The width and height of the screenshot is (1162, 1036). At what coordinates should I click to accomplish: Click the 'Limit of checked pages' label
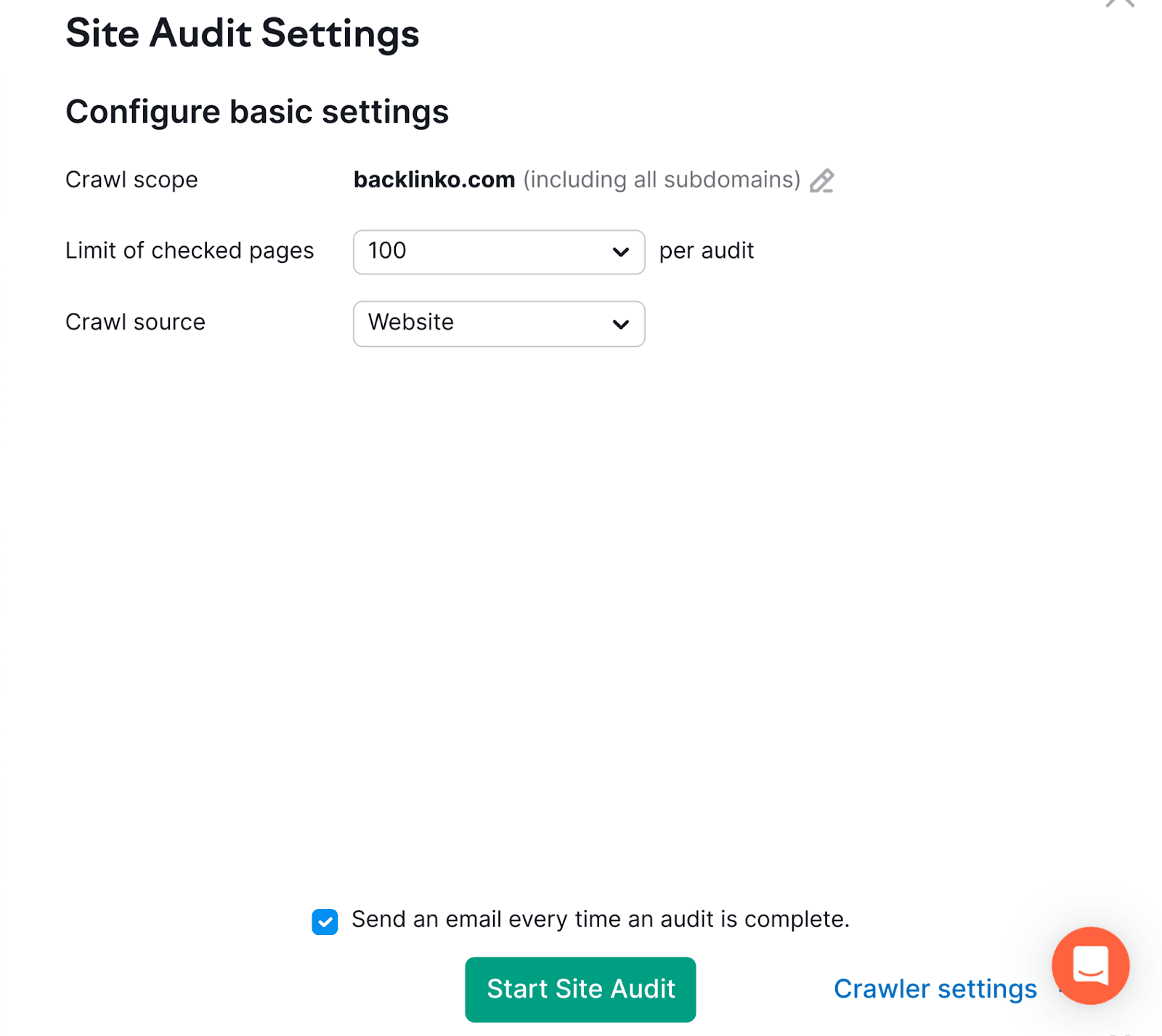[x=190, y=250]
